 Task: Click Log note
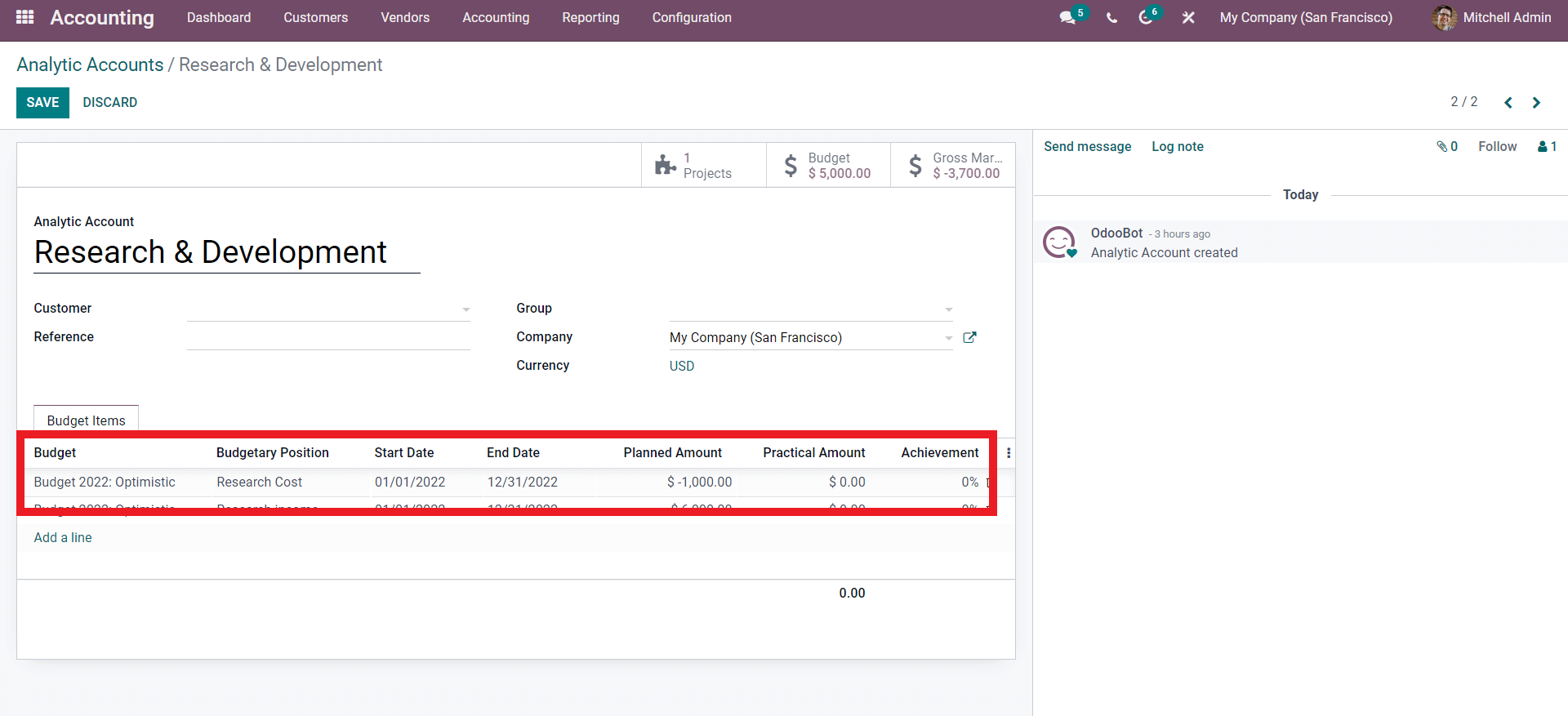[x=1178, y=147]
